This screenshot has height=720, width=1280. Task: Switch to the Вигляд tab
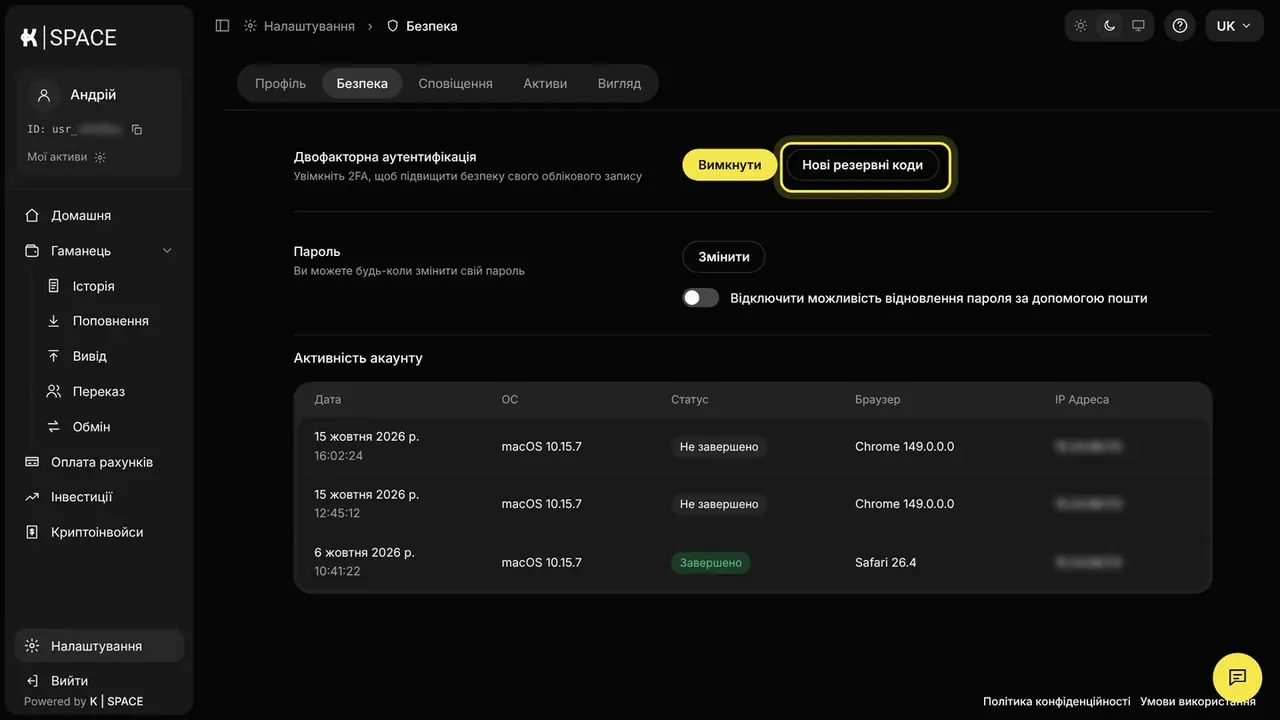pos(619,84)
